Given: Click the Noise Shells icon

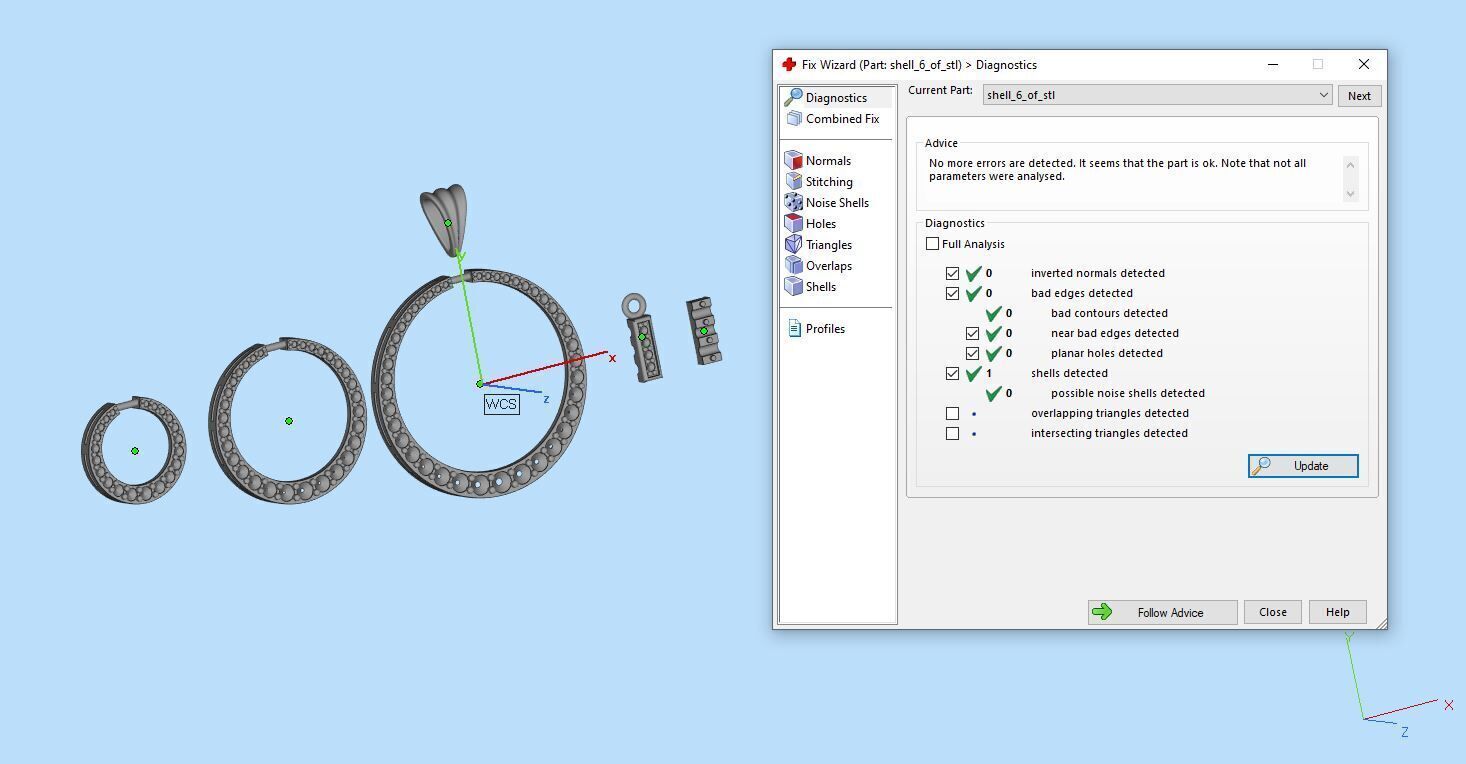Looking at the screenshot, I should [x=794, y=202].
